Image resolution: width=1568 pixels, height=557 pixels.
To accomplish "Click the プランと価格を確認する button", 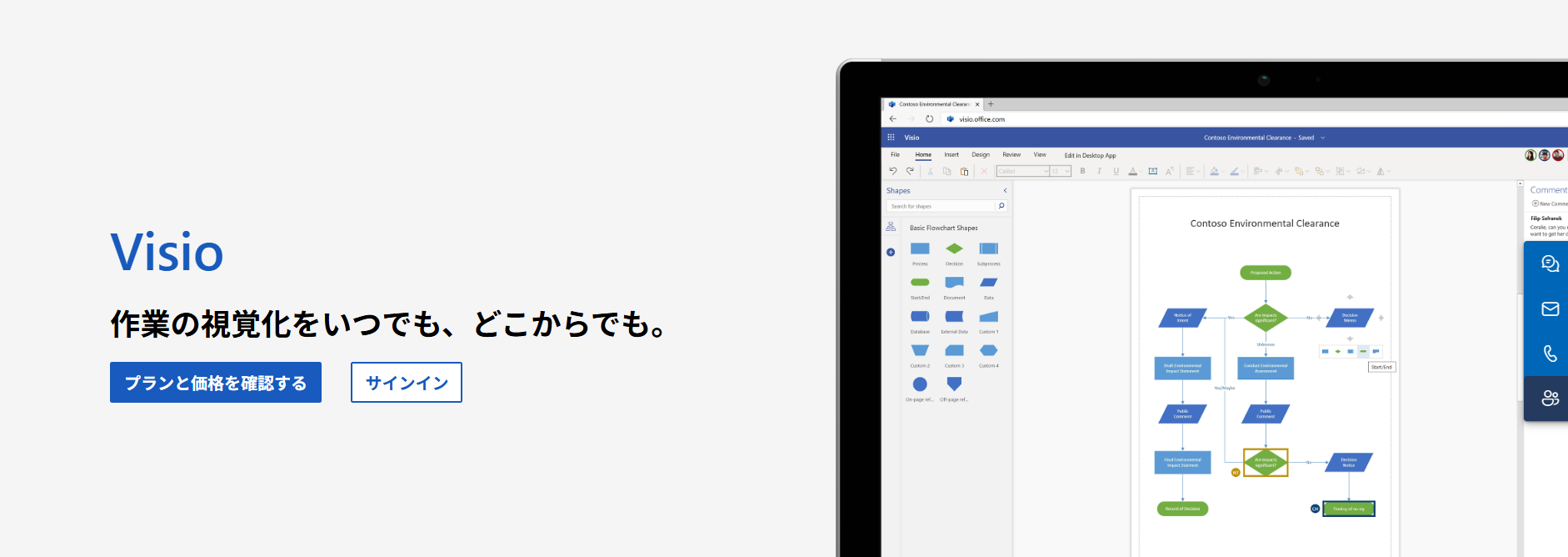I will (216, 383).
